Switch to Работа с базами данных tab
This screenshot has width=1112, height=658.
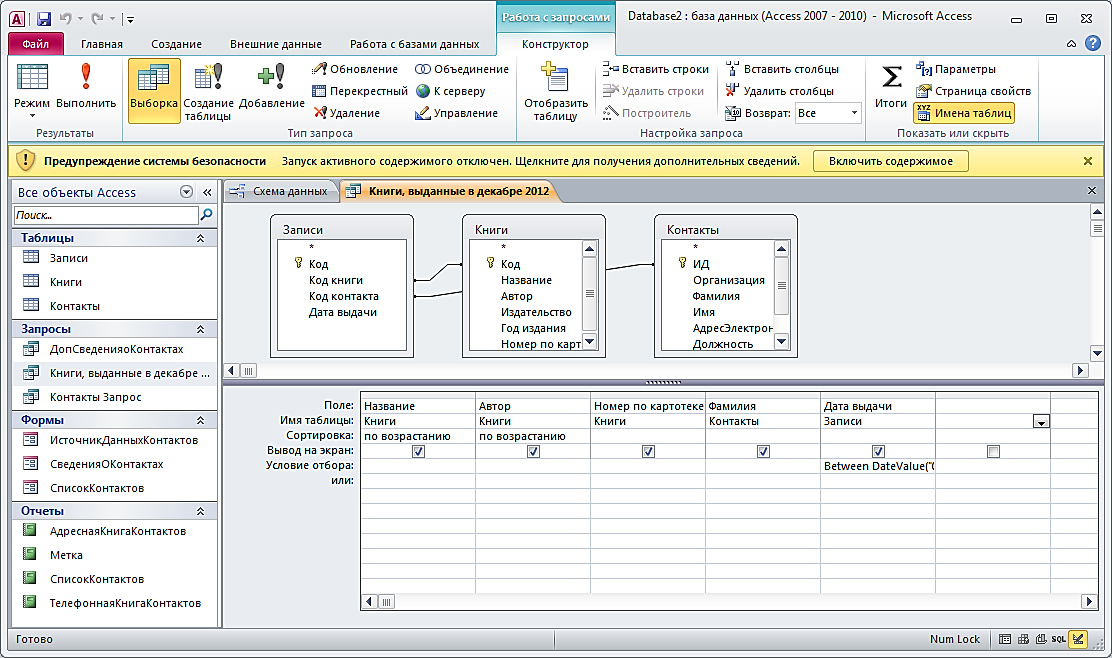click(414, 44)
